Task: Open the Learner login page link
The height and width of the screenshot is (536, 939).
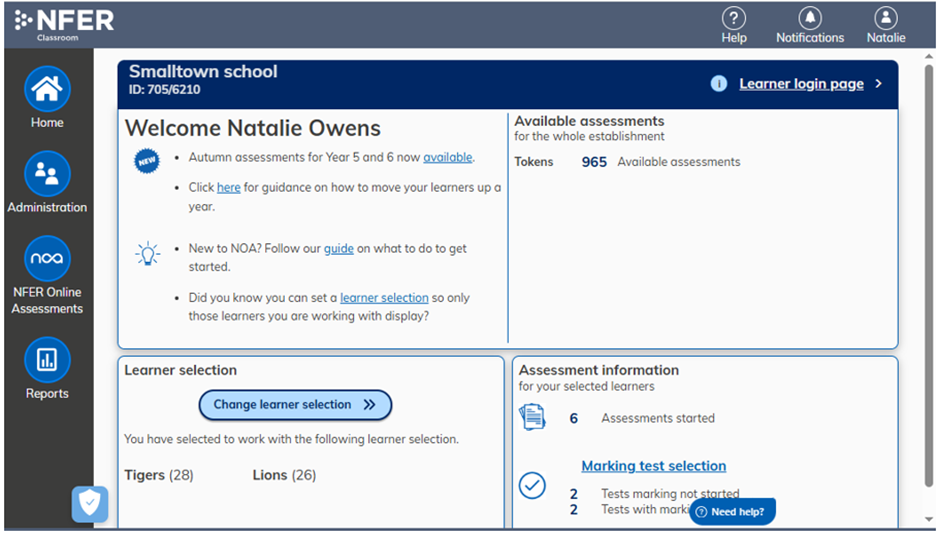Action: click(x=801, y=84)
